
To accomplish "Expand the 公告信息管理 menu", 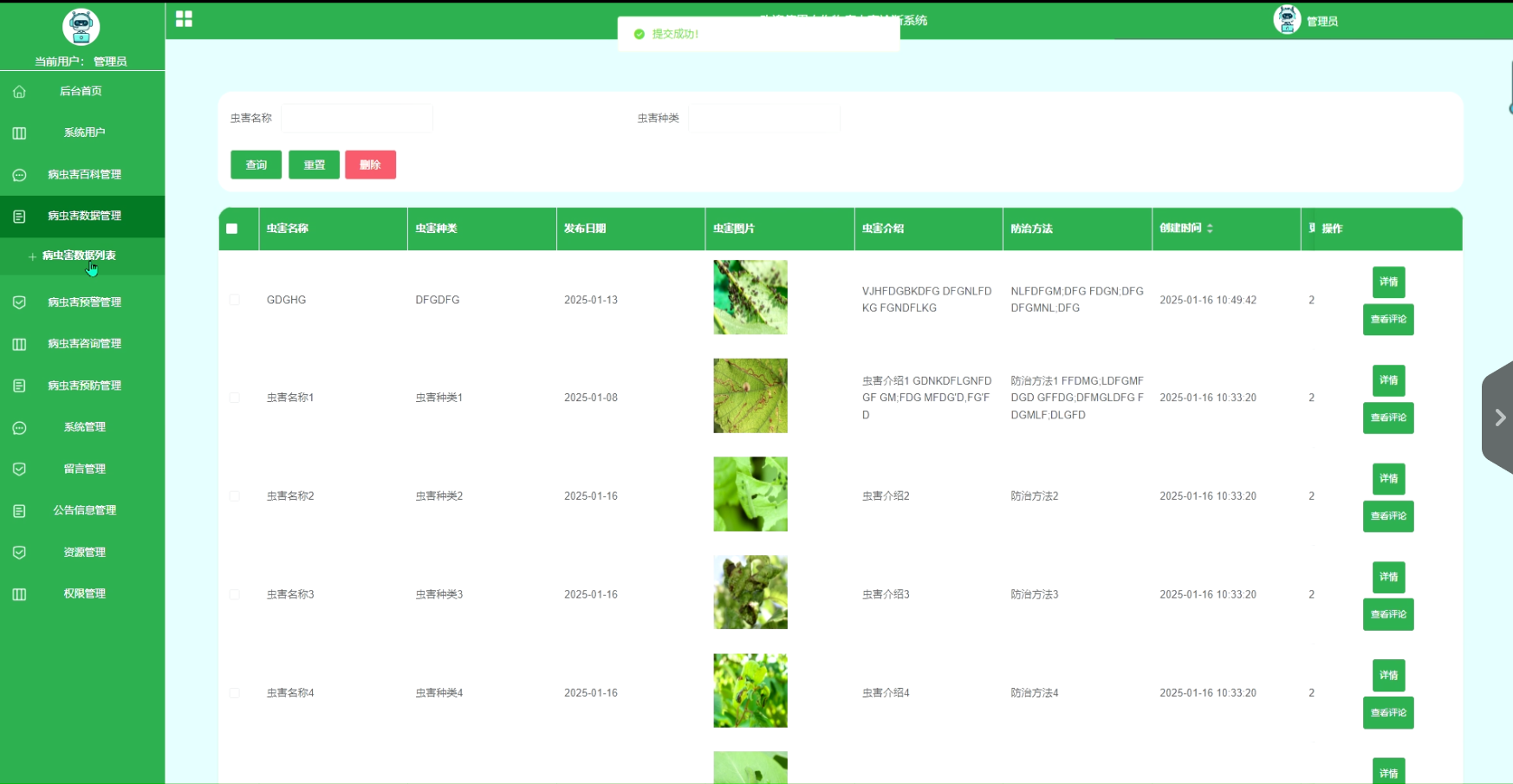I will (82, 510).
